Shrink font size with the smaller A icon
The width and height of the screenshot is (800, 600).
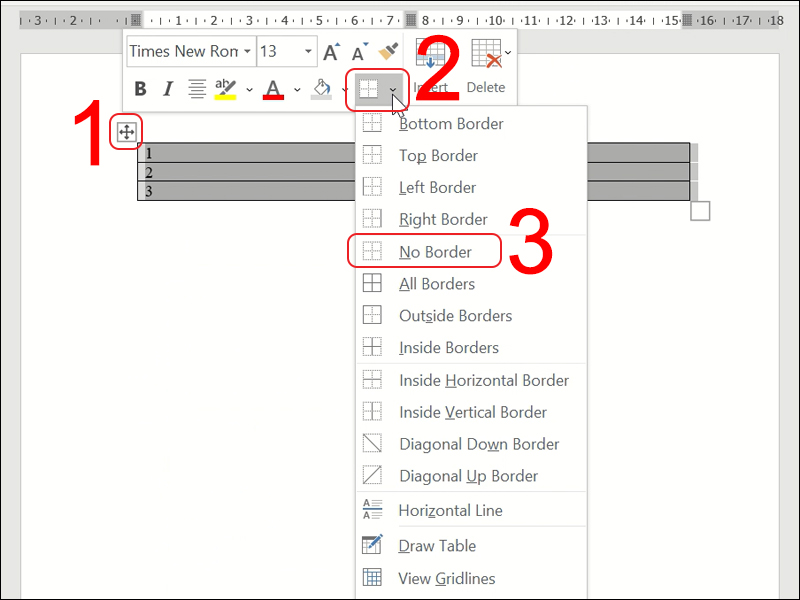358,52
